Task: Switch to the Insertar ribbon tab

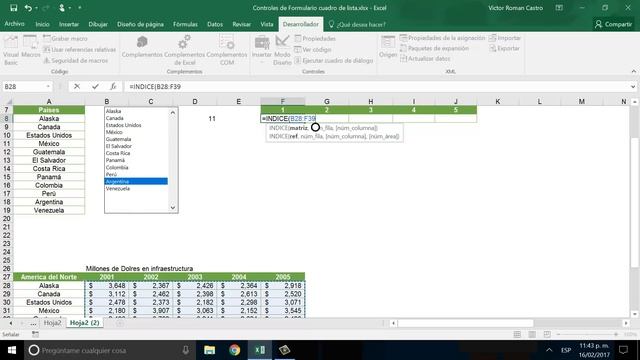Action: [x=69, y=24]
